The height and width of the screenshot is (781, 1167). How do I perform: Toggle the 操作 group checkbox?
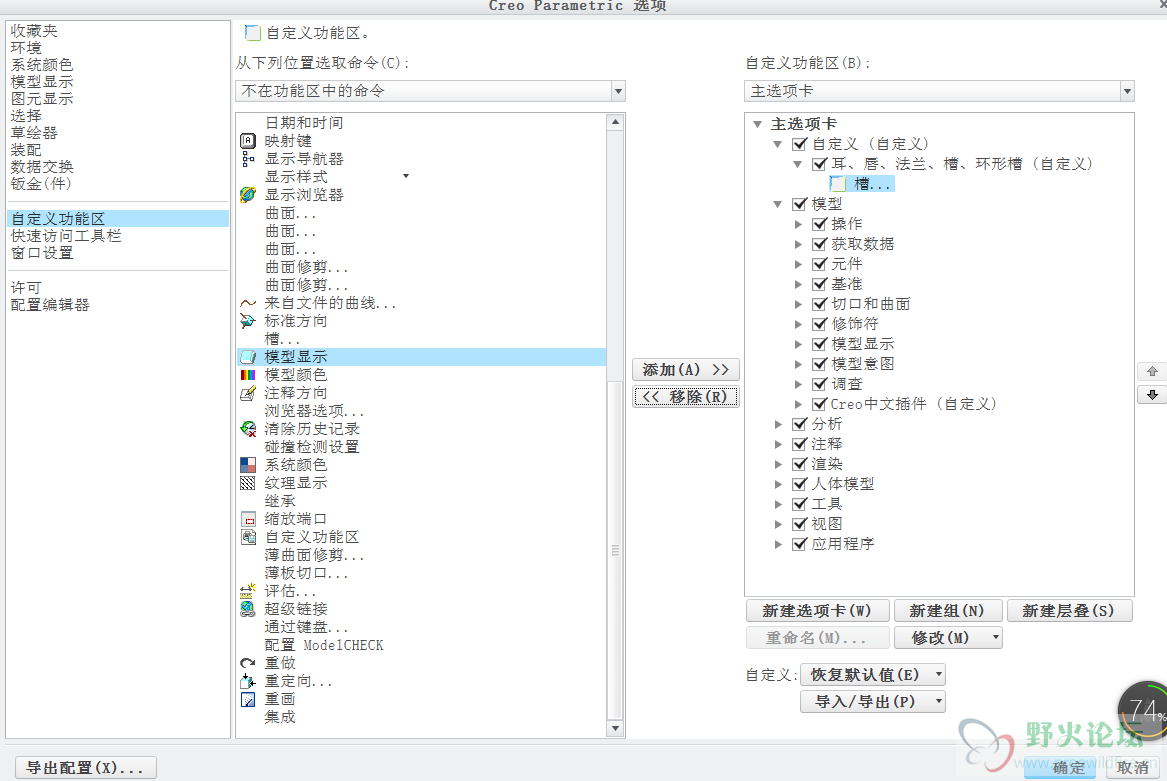pyautogui.click(x=819, y=223)
